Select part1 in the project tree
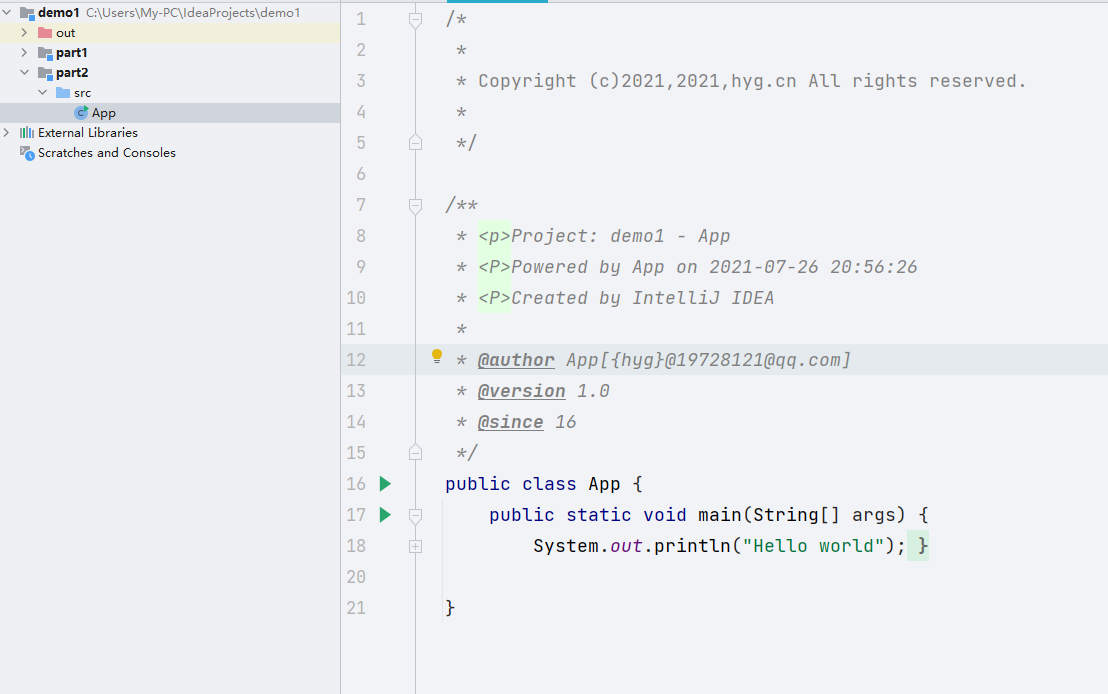The height and width of the screenshot is (694, 1108). pyautogui.click(x=72, y=53)
